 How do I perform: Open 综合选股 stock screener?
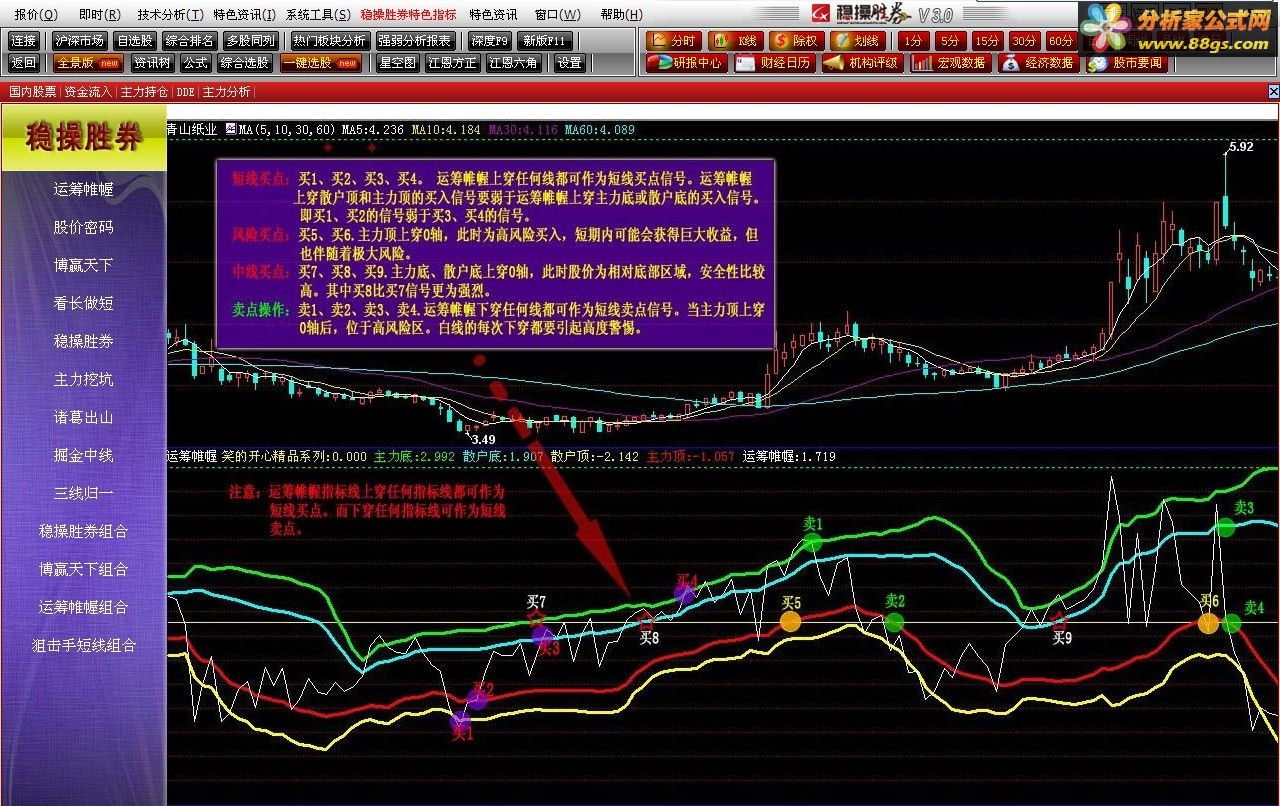click(244, 63)
